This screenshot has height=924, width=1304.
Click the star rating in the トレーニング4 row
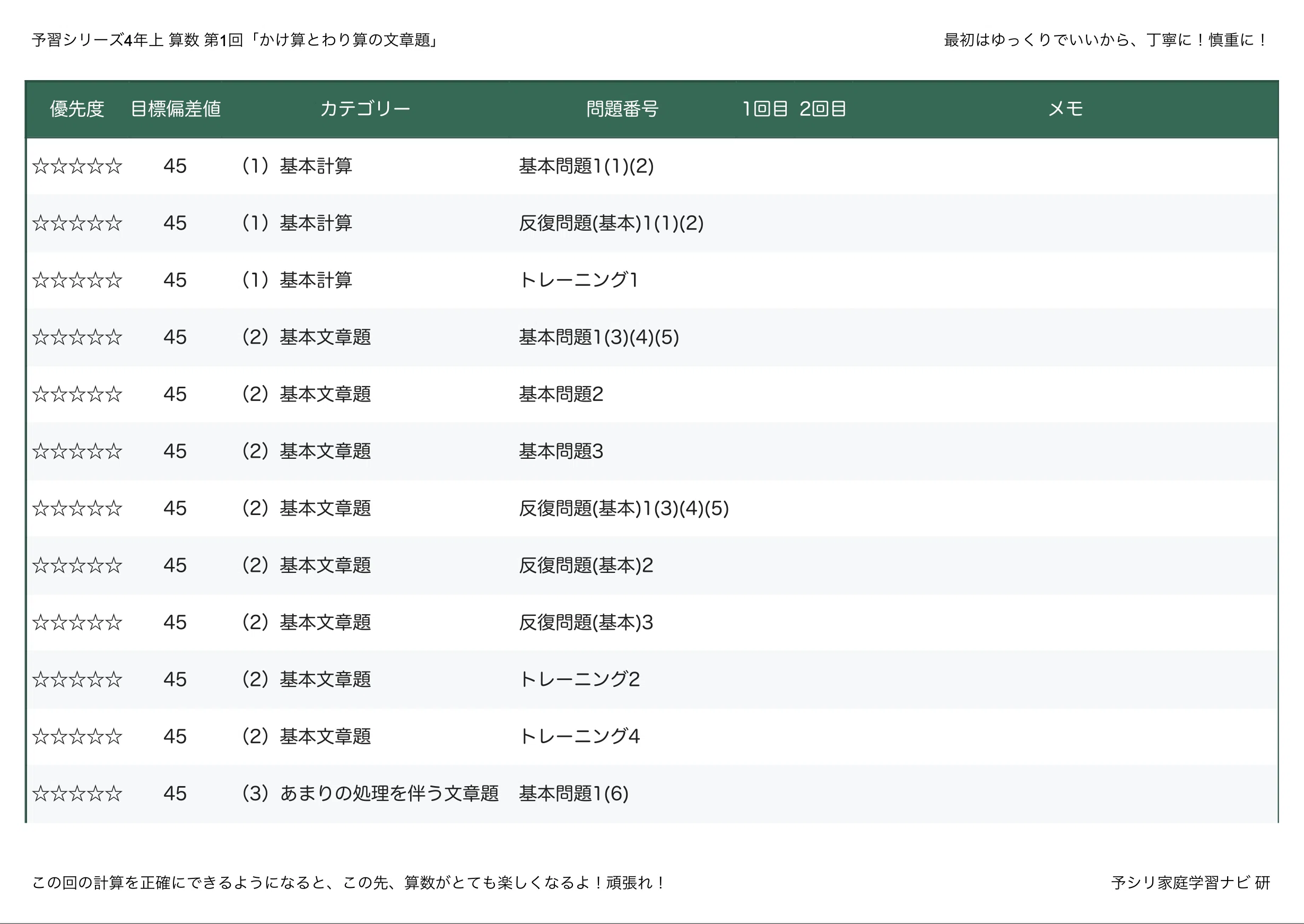point(77,736)
